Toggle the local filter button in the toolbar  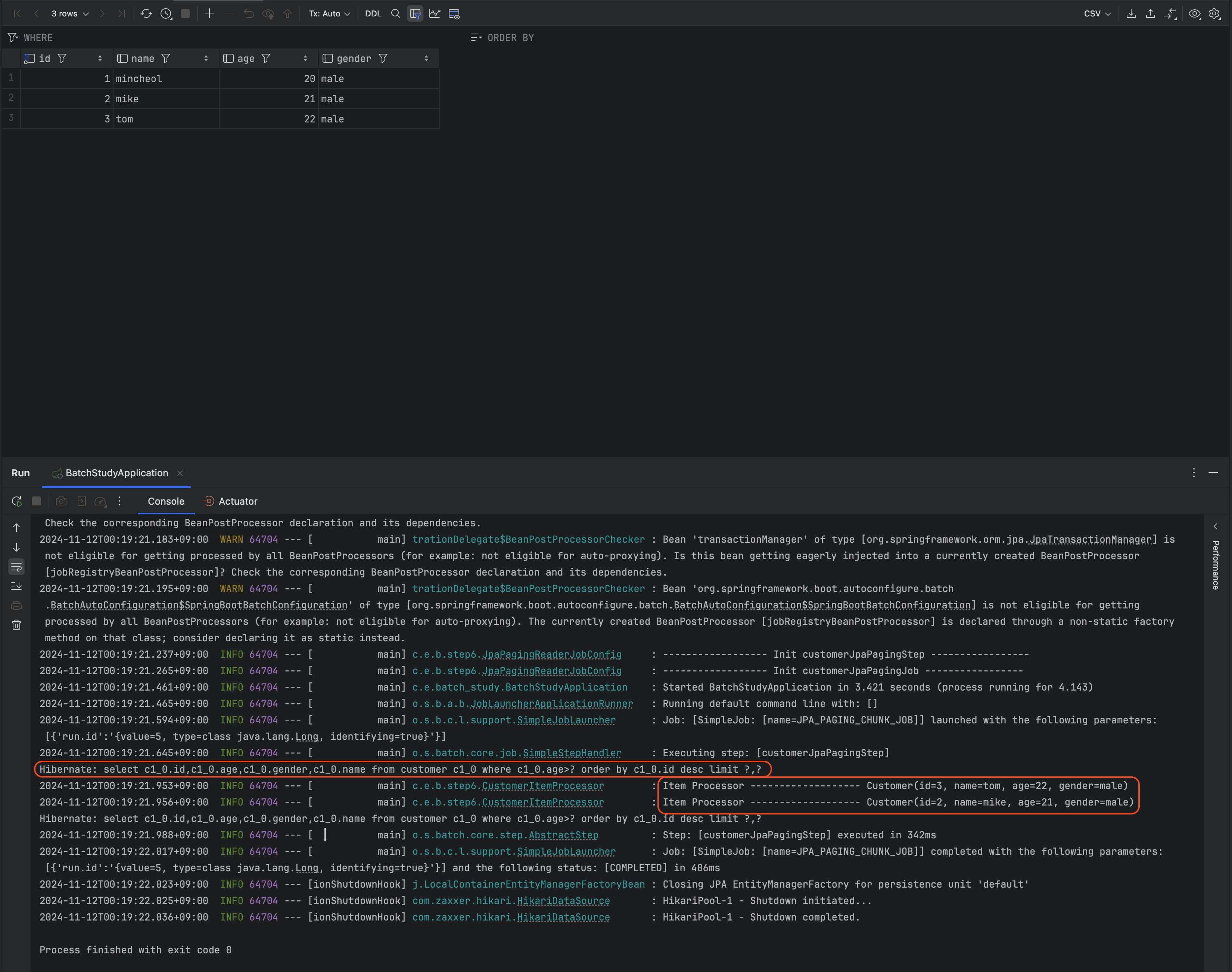(416, 14)
